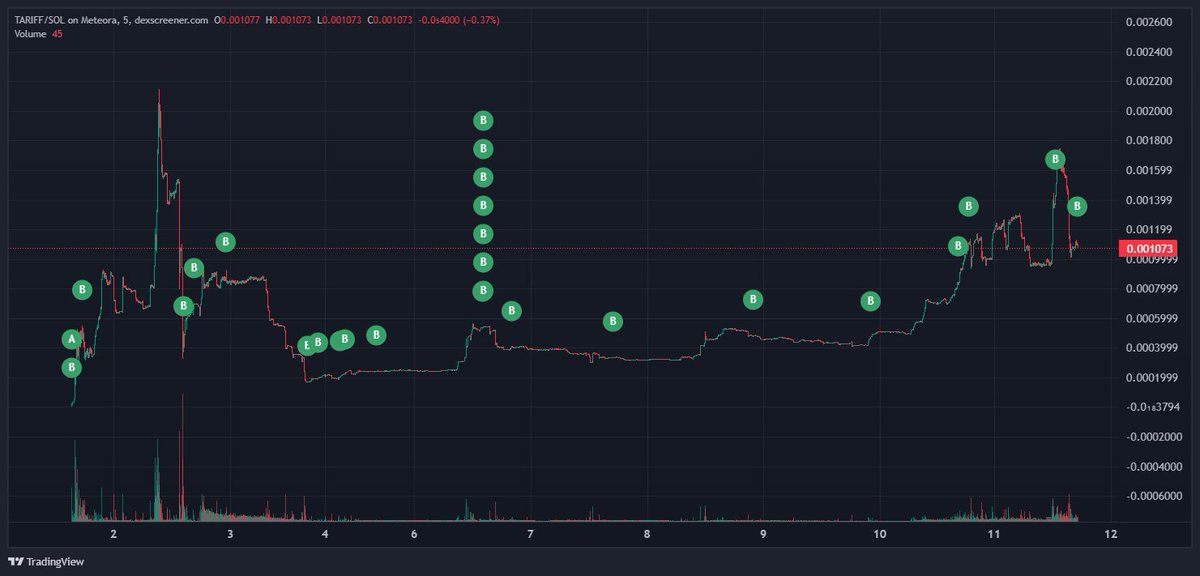The width and height of the screenshot is (1200, 576).
Task: Click the 0.0005999 price axis label
Action: (x=1151, y=319)
